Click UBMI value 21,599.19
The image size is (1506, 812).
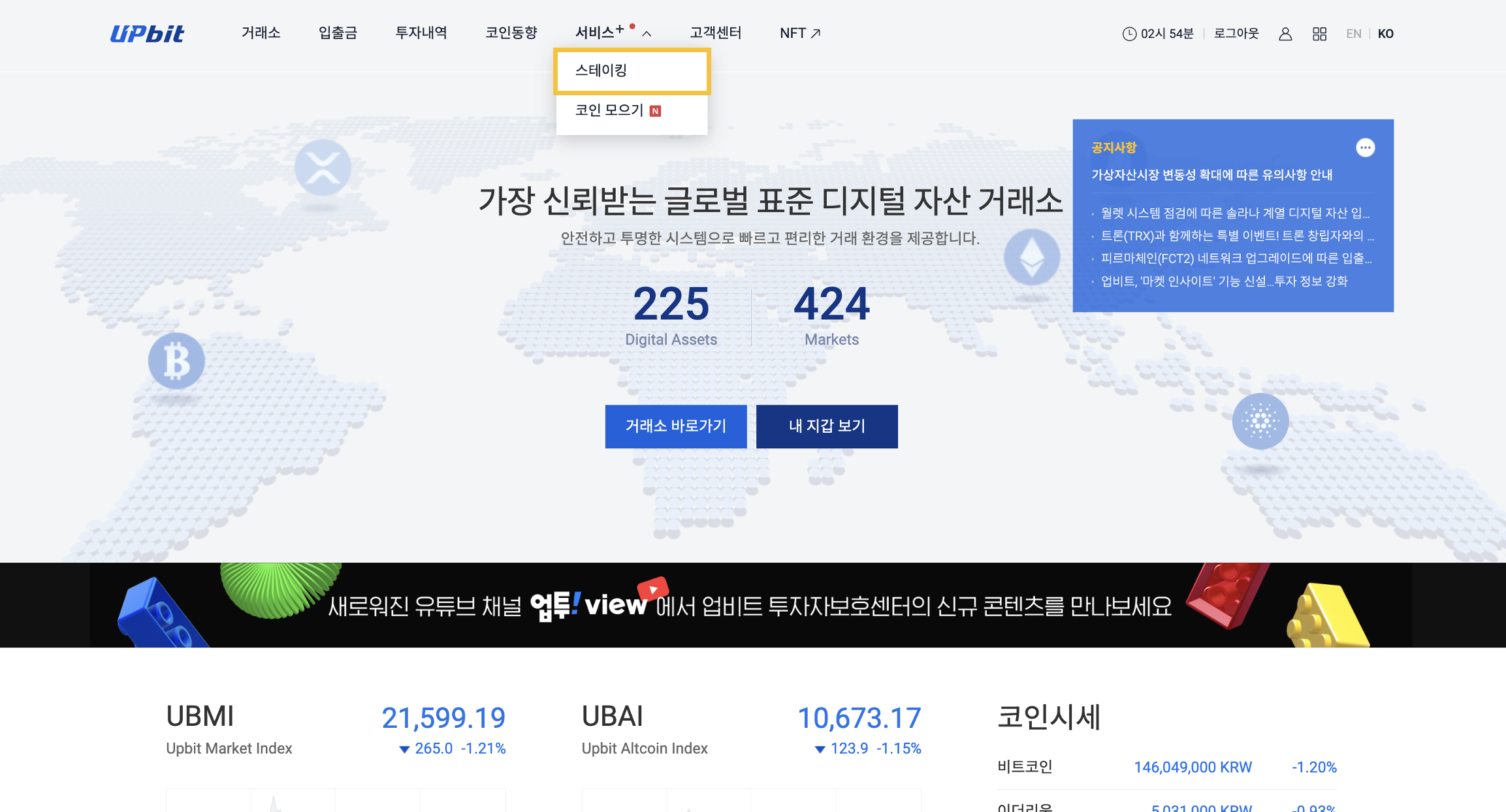coord(443,718)
